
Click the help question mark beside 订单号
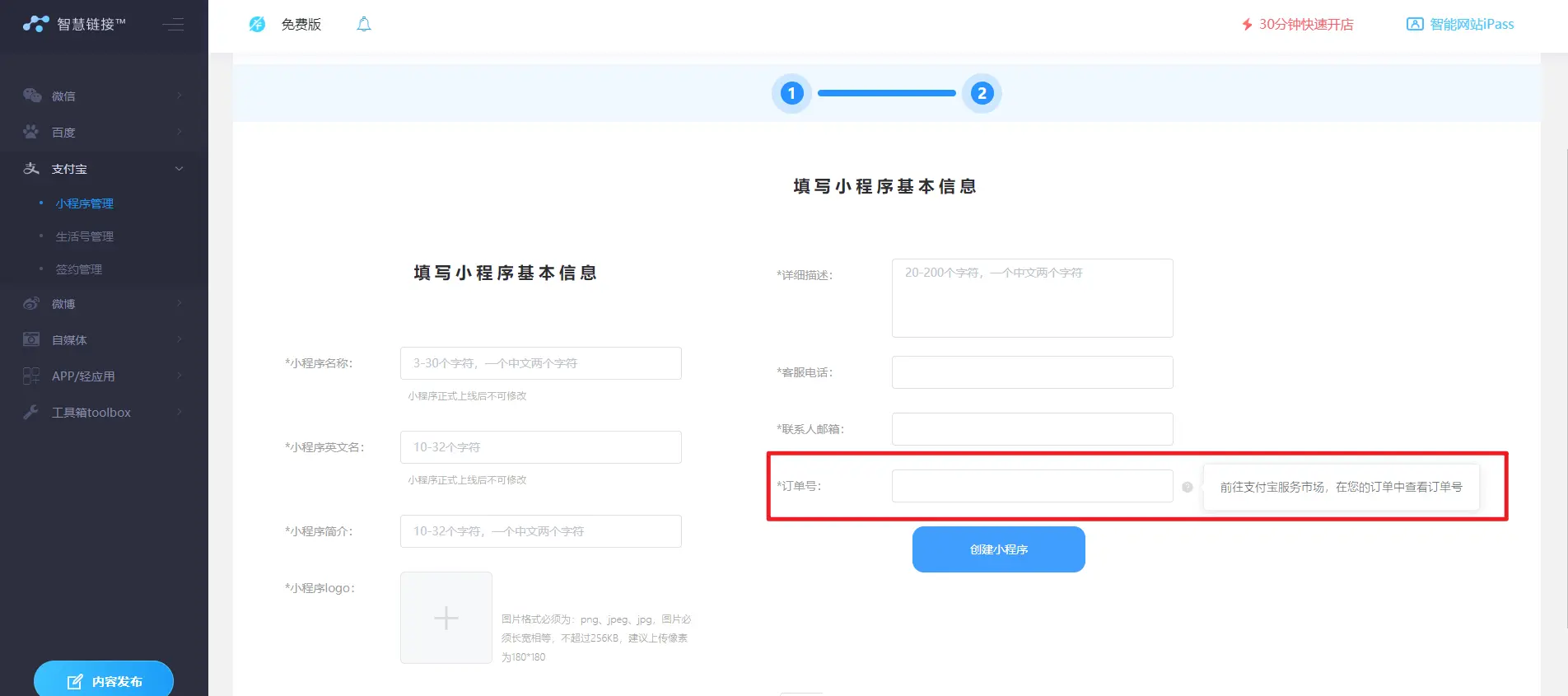[x=1188, y=487]
